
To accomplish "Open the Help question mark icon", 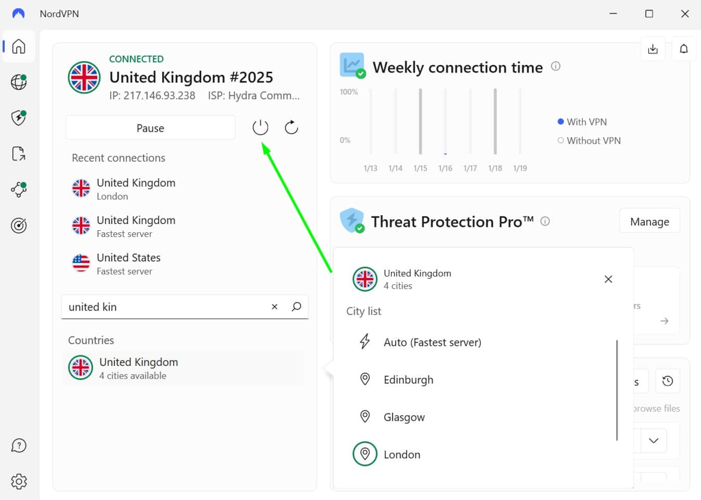I will (19, 446).
